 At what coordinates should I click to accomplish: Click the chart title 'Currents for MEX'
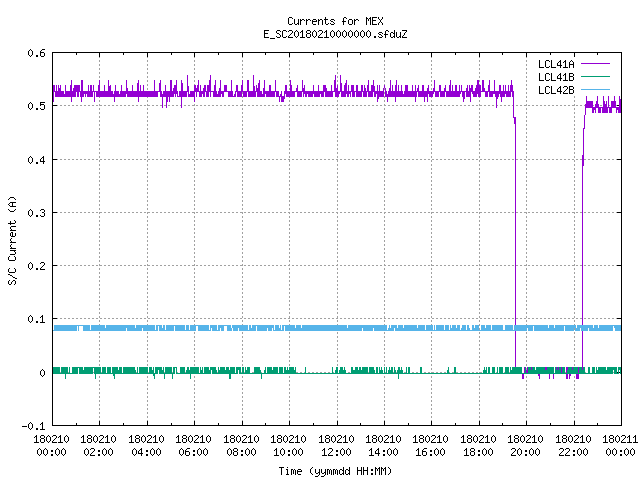click(x=335, y=21)
